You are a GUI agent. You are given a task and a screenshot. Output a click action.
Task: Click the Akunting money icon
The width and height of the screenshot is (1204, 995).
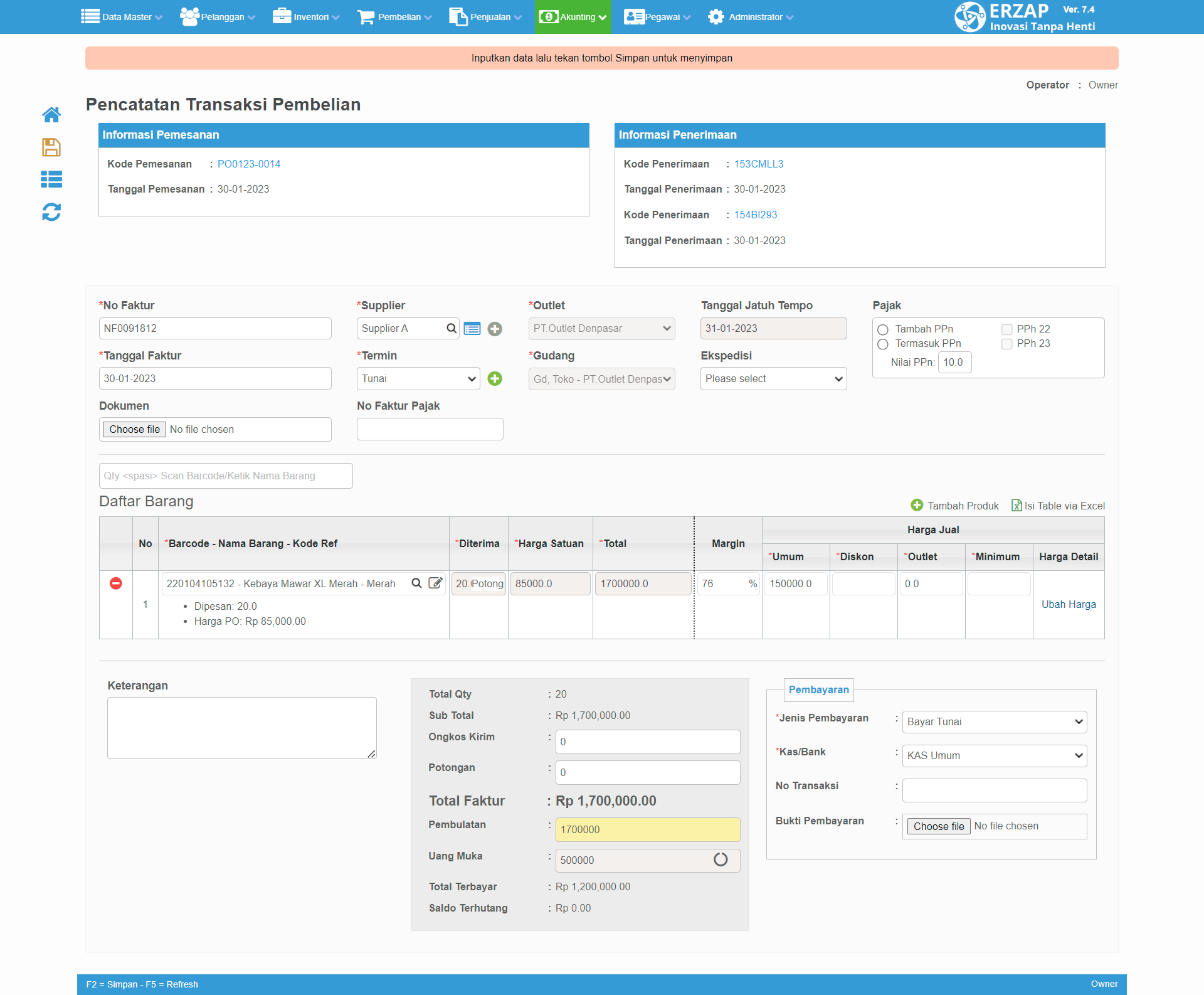[549, 17]
